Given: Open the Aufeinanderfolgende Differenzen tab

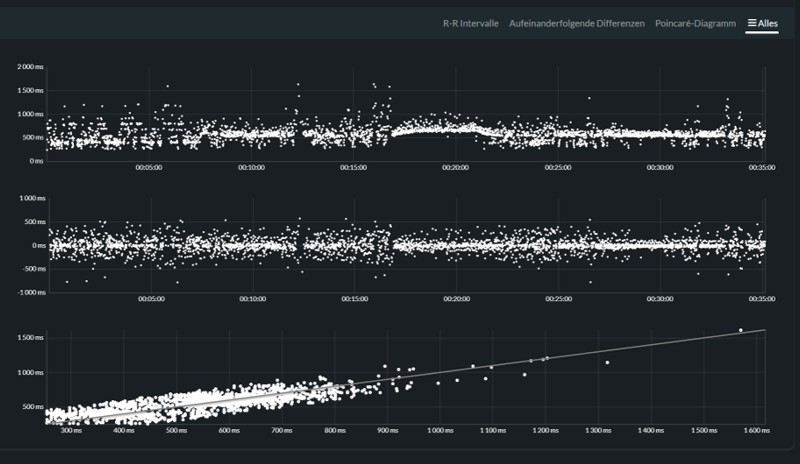Looking at the screenshot, I should (x=577, y=23).
